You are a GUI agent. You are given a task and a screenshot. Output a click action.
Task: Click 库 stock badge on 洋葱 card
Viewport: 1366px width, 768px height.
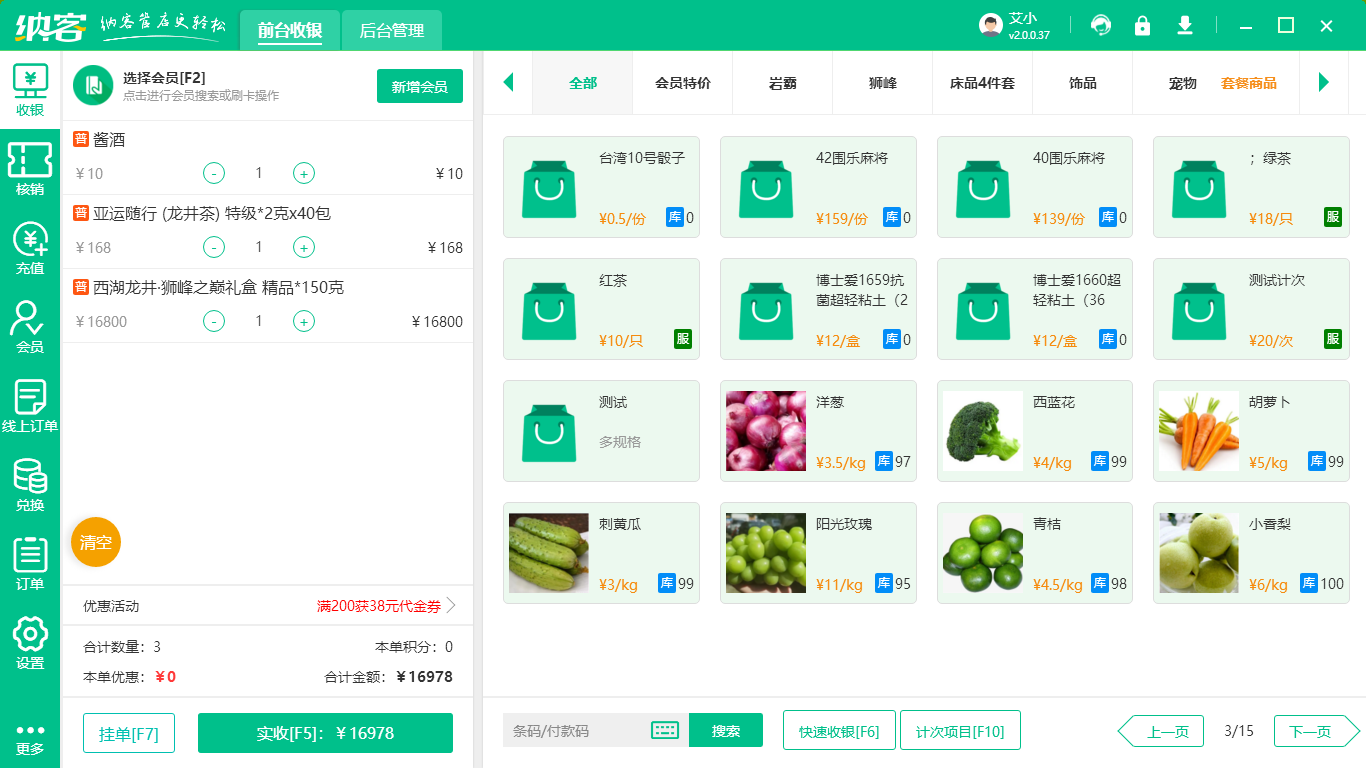[x=884, y=461]
